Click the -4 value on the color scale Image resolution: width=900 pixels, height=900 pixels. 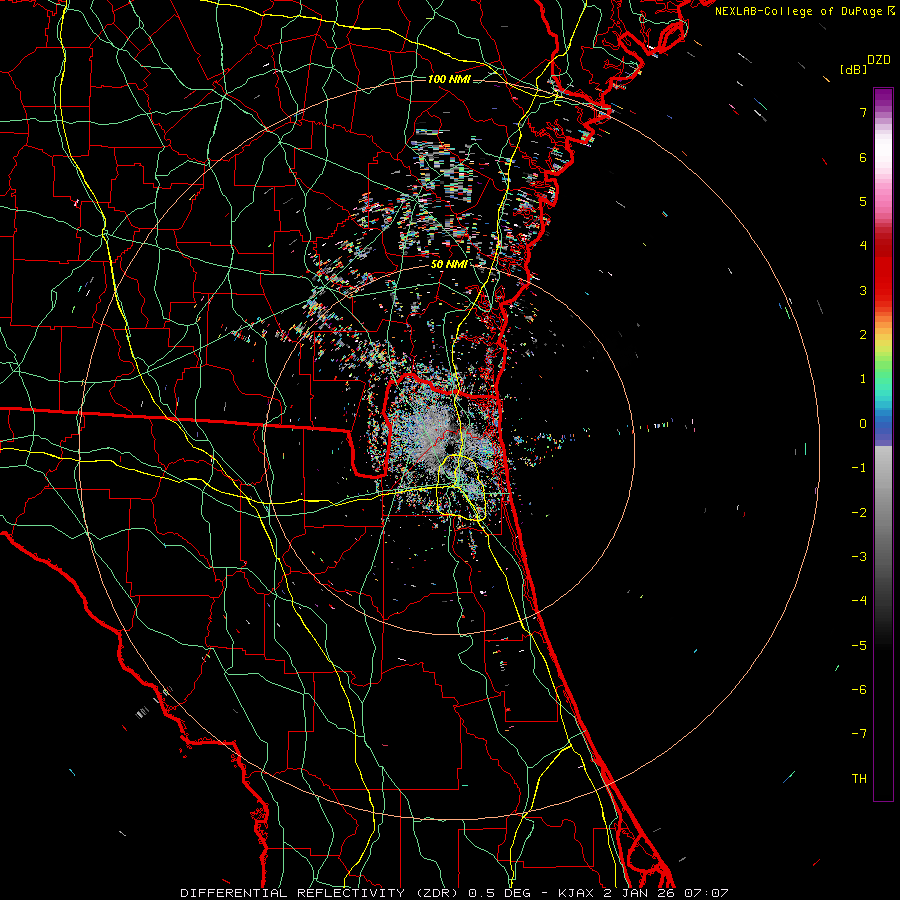point(859,601)
